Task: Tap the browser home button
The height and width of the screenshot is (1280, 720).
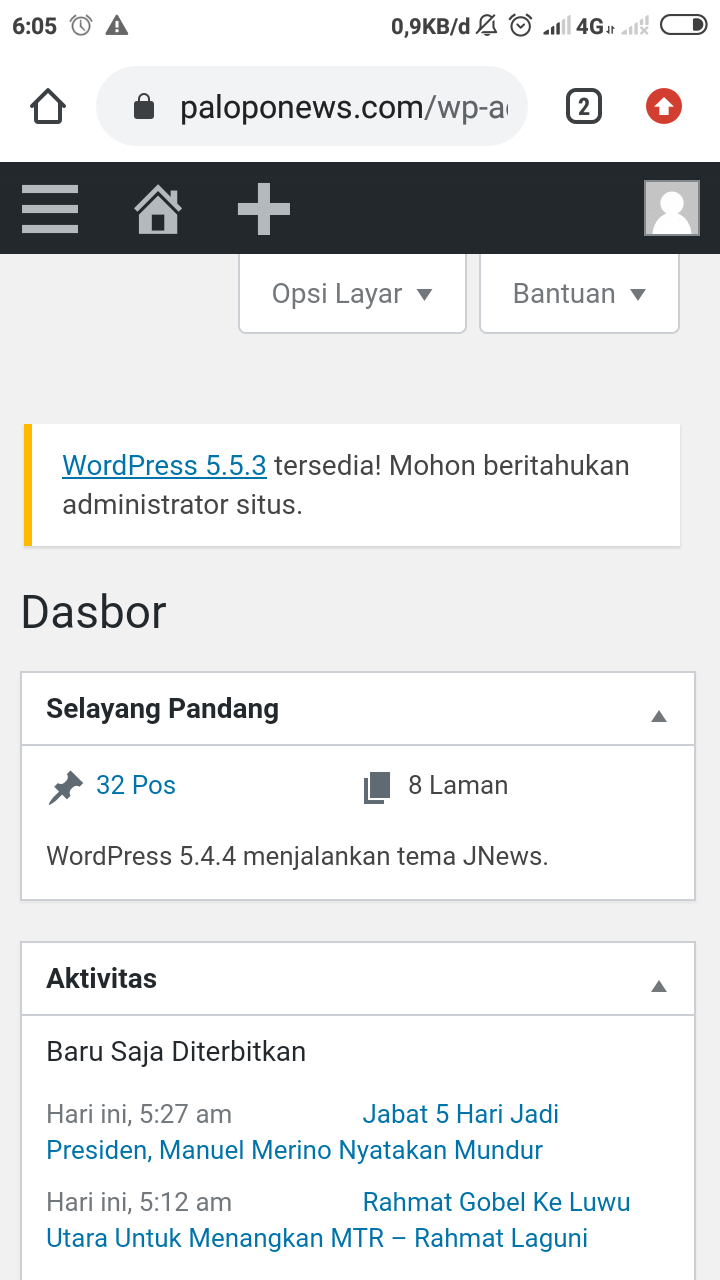Action: point(48,106)
